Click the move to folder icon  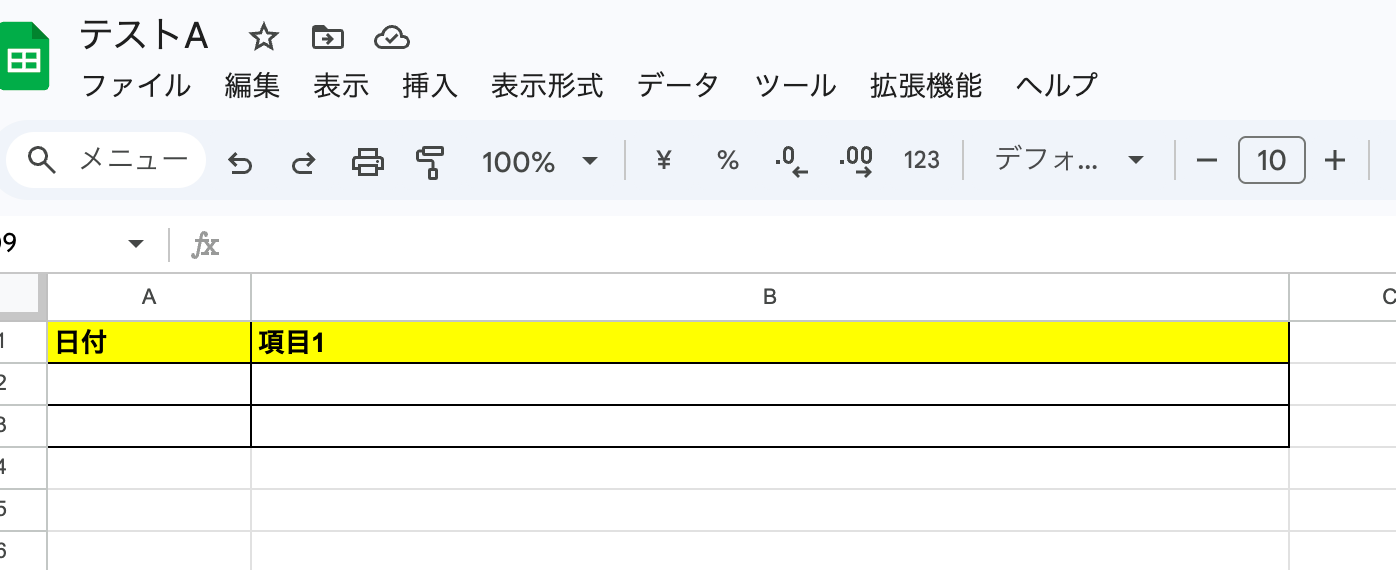[327, 38]
